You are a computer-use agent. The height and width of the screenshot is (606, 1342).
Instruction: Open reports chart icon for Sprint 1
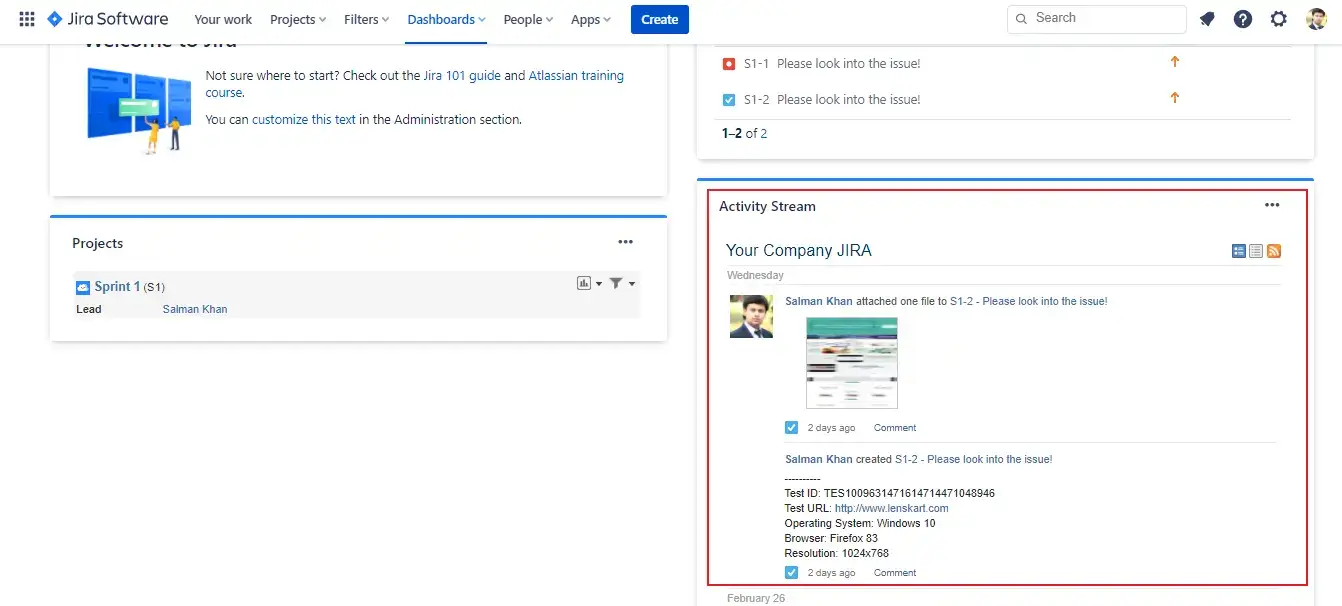point(584,283)
